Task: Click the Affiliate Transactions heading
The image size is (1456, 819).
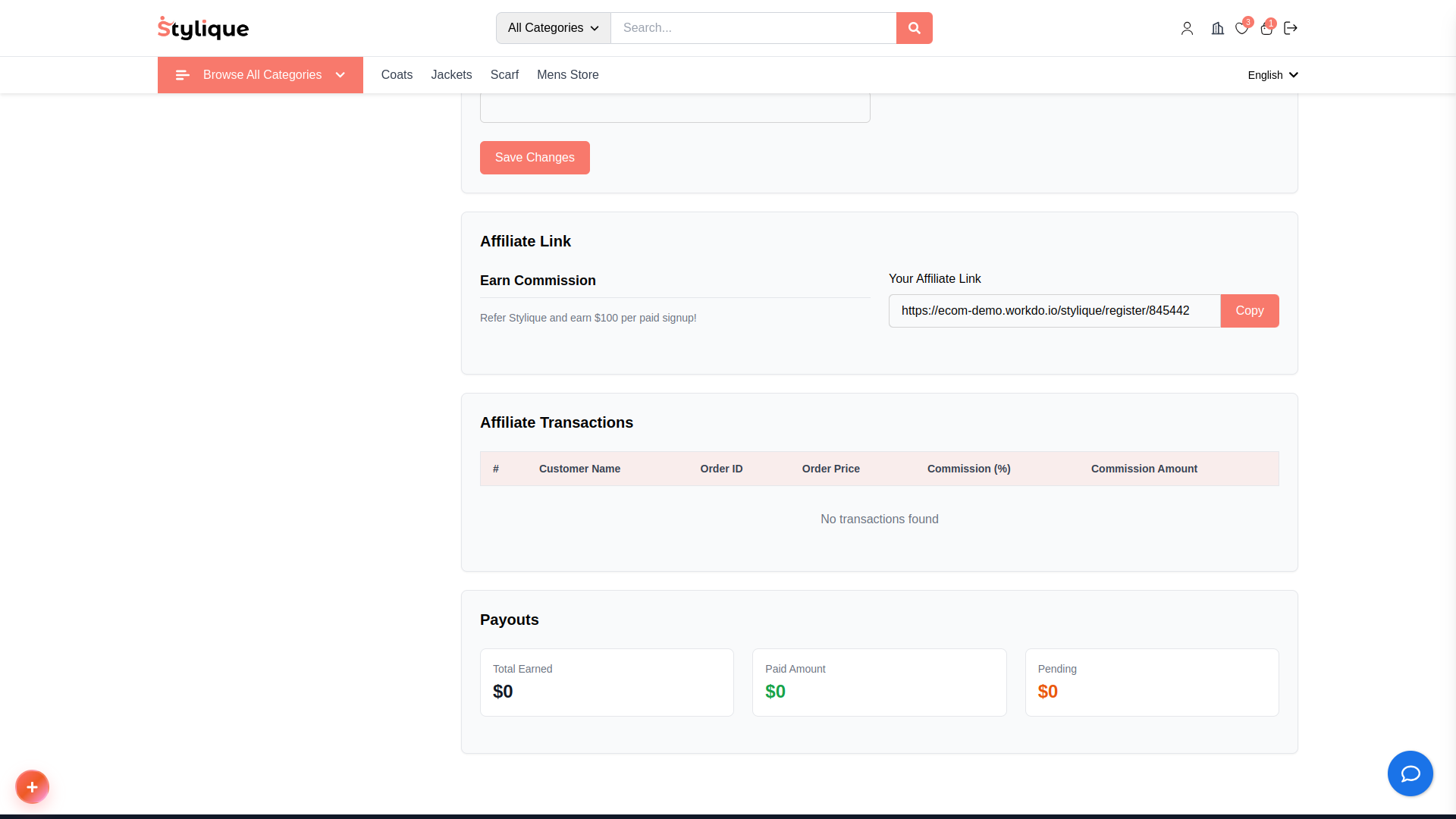Action: (556, 422)
